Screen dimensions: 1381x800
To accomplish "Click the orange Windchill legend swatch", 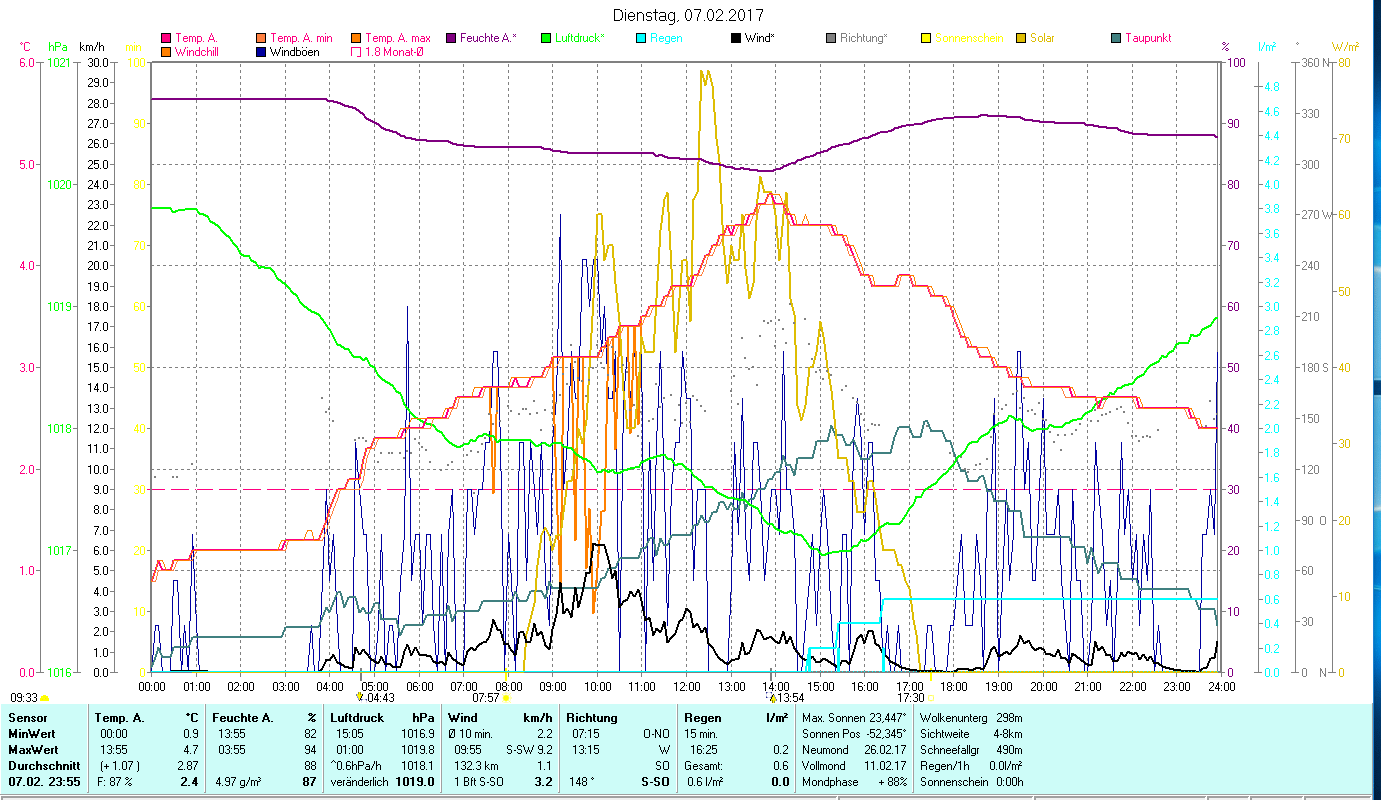I will pos(166,51).
